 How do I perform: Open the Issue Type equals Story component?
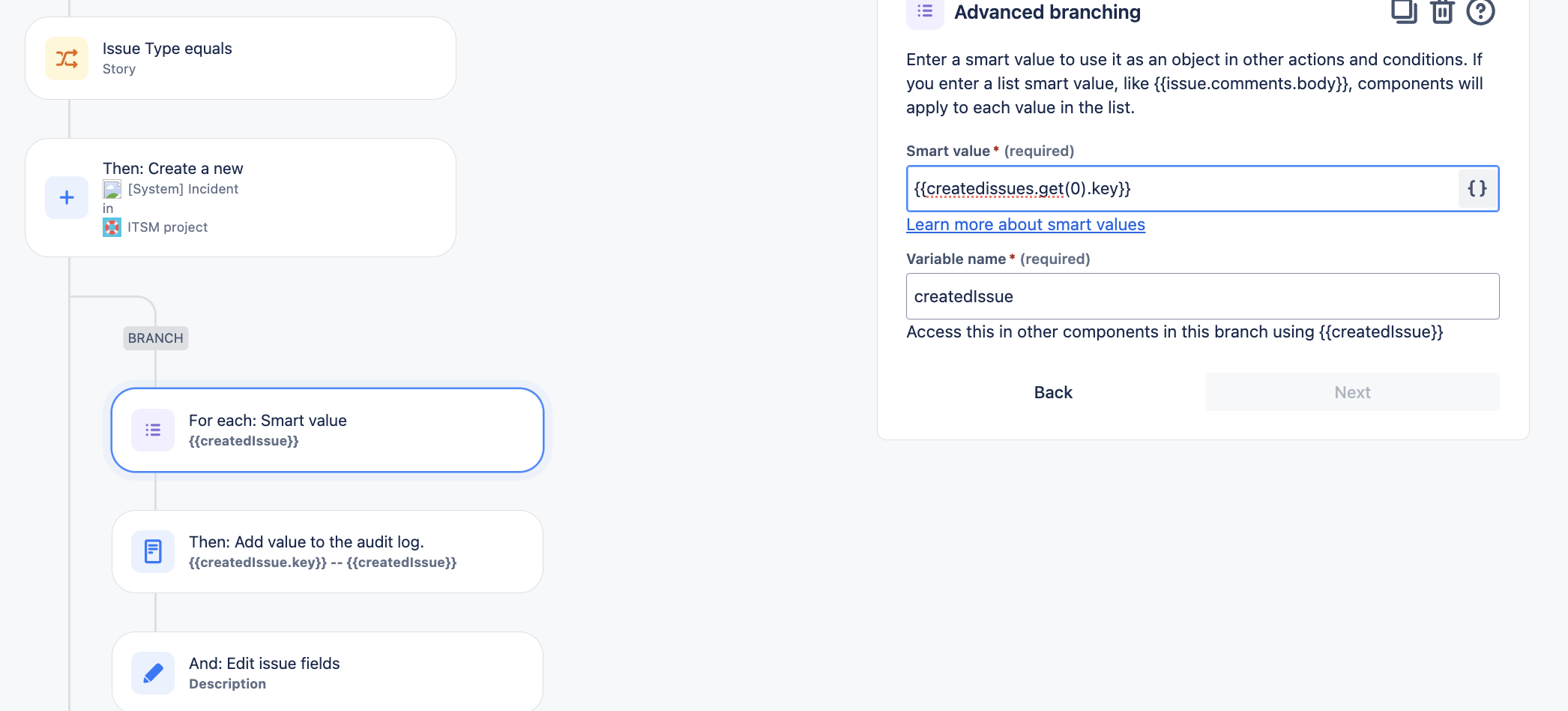coord(240,58)
